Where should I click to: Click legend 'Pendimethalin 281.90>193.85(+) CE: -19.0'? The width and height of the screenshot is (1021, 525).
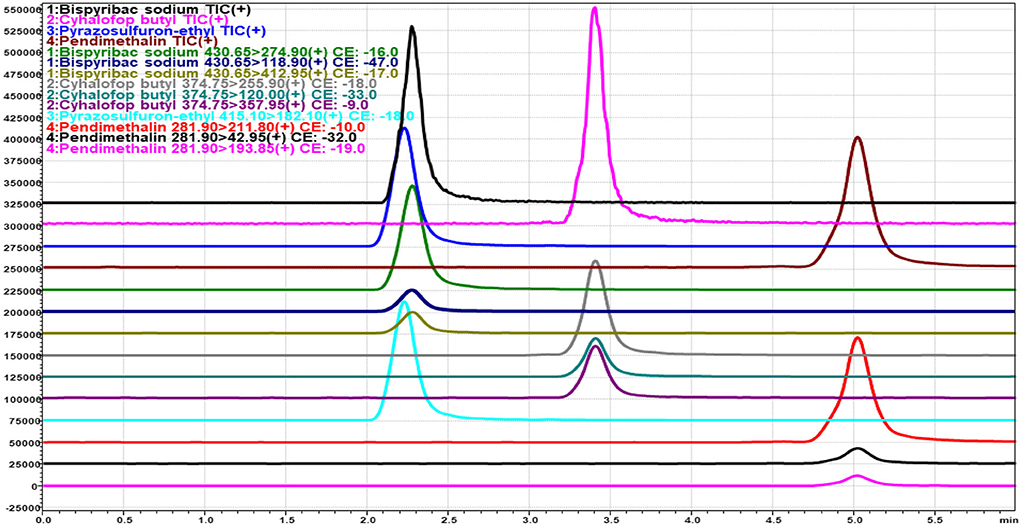[x=206, y=149]
